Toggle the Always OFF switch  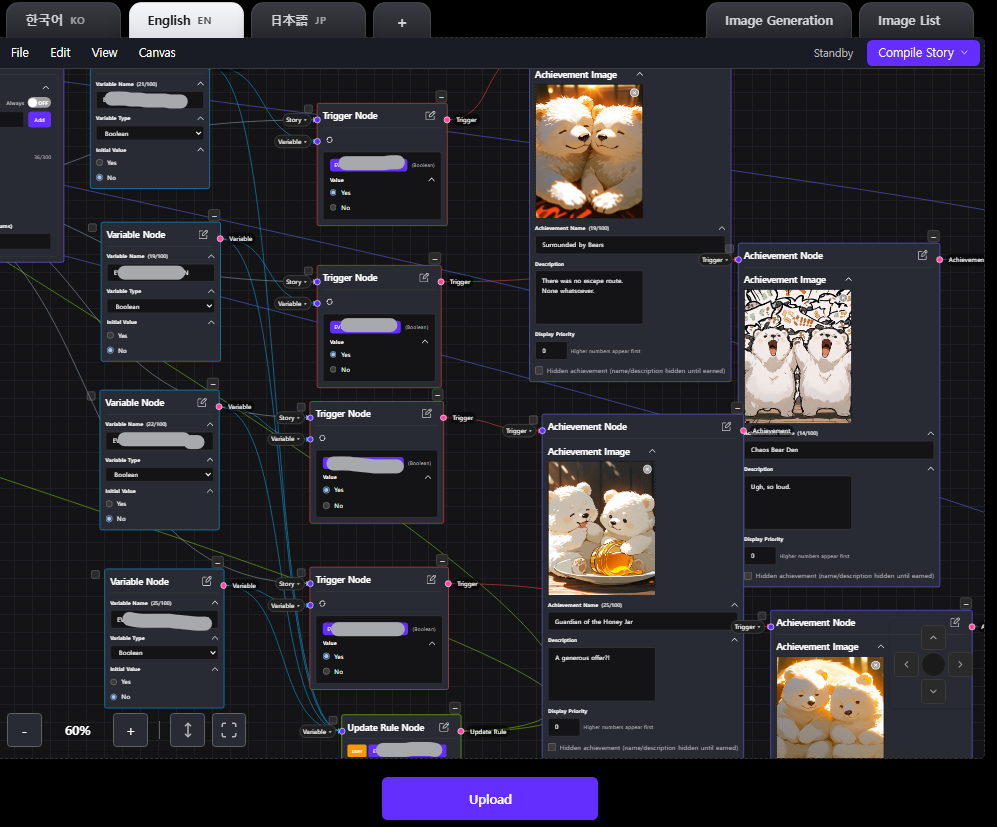pyautogui.click(x=39, y=102)
